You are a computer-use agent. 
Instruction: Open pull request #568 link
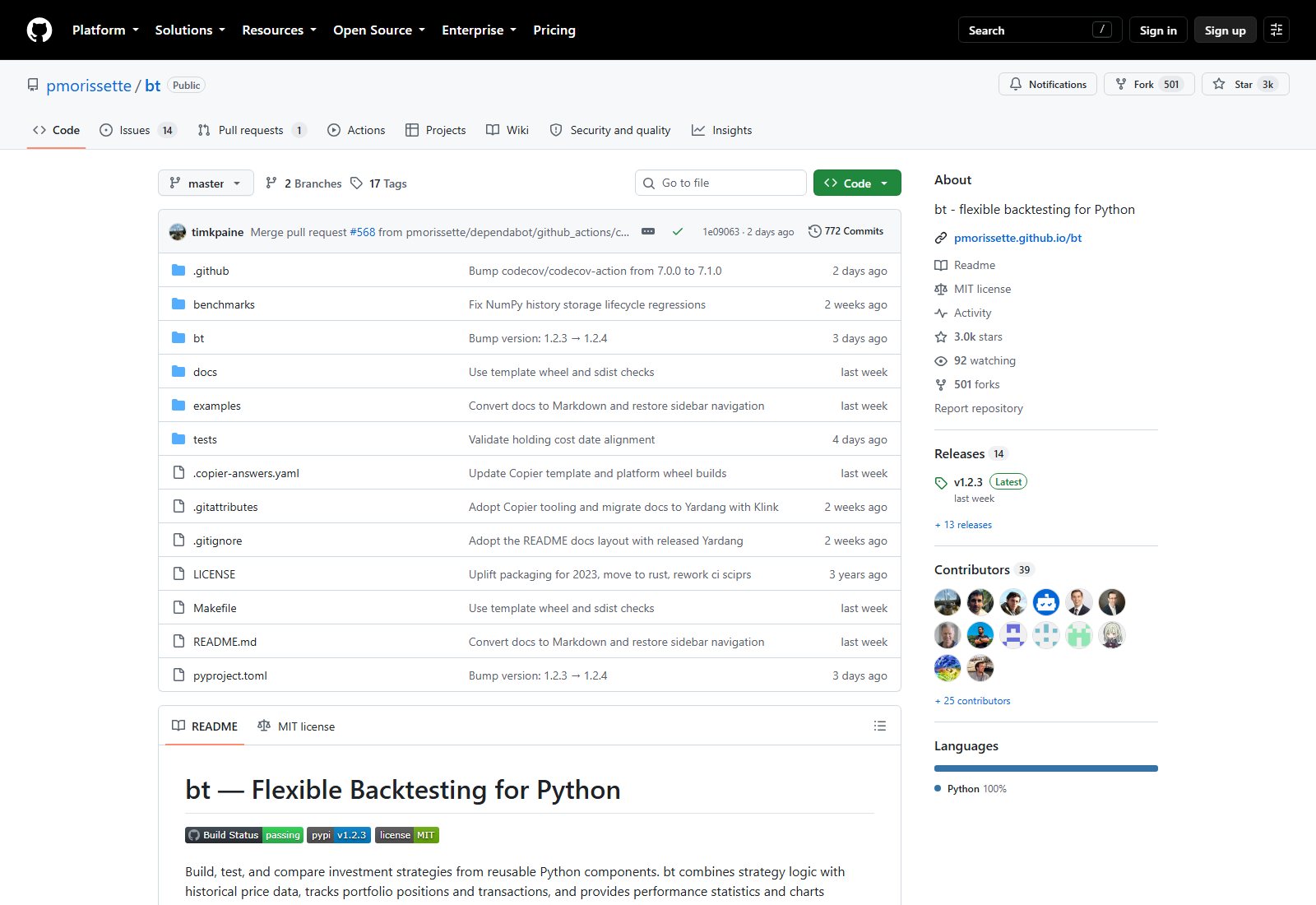pyautogui.click(x=363, y=232)
